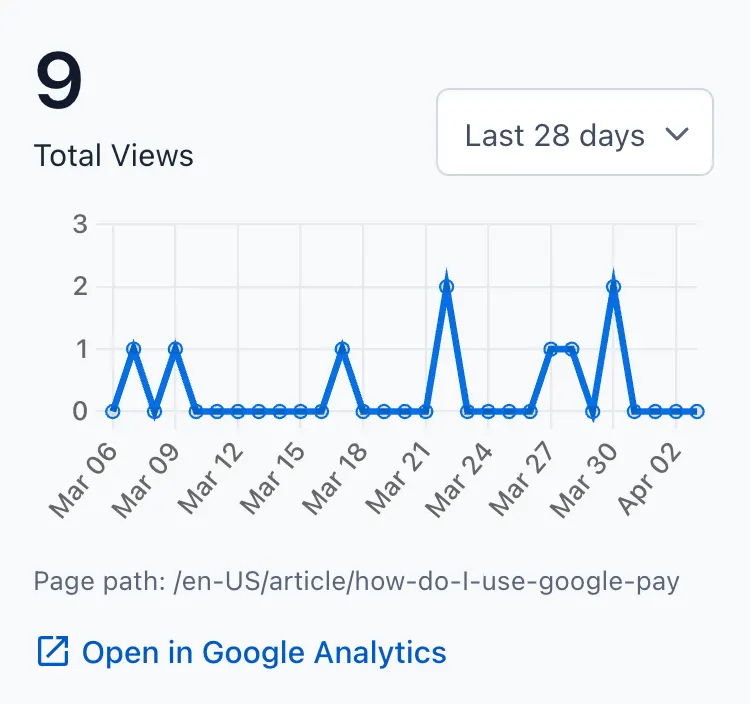This screenshot has width=750, height=704.
Task: Click the 'Mar 18' axis label
Action: click(x=334, y=480)
